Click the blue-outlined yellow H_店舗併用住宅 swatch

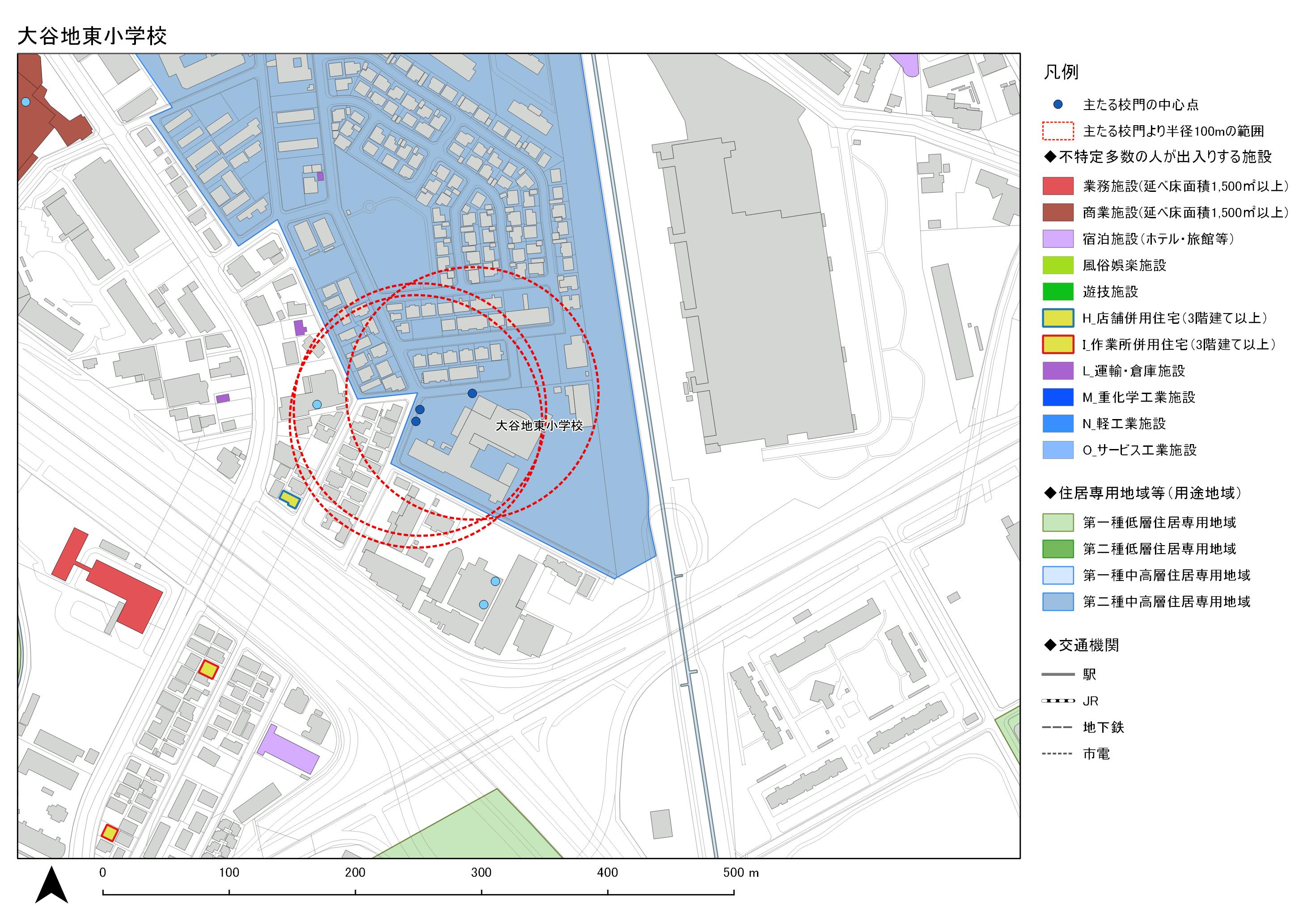1057,318
